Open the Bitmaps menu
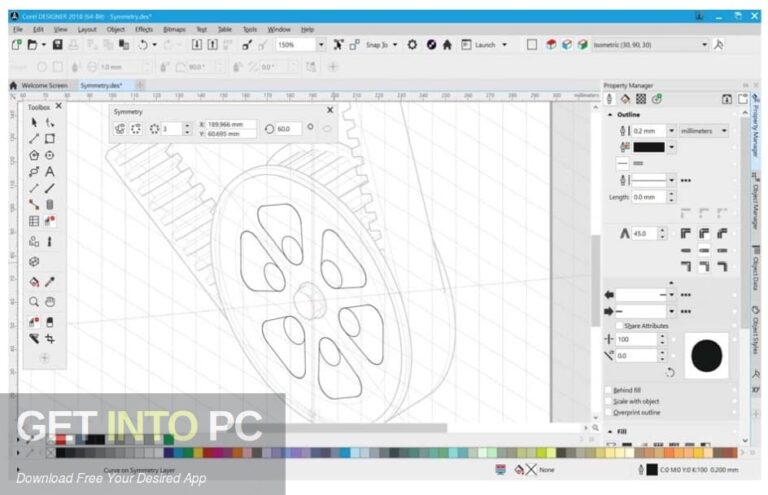Viewport: 768px width, 495px height. point(174,29)
